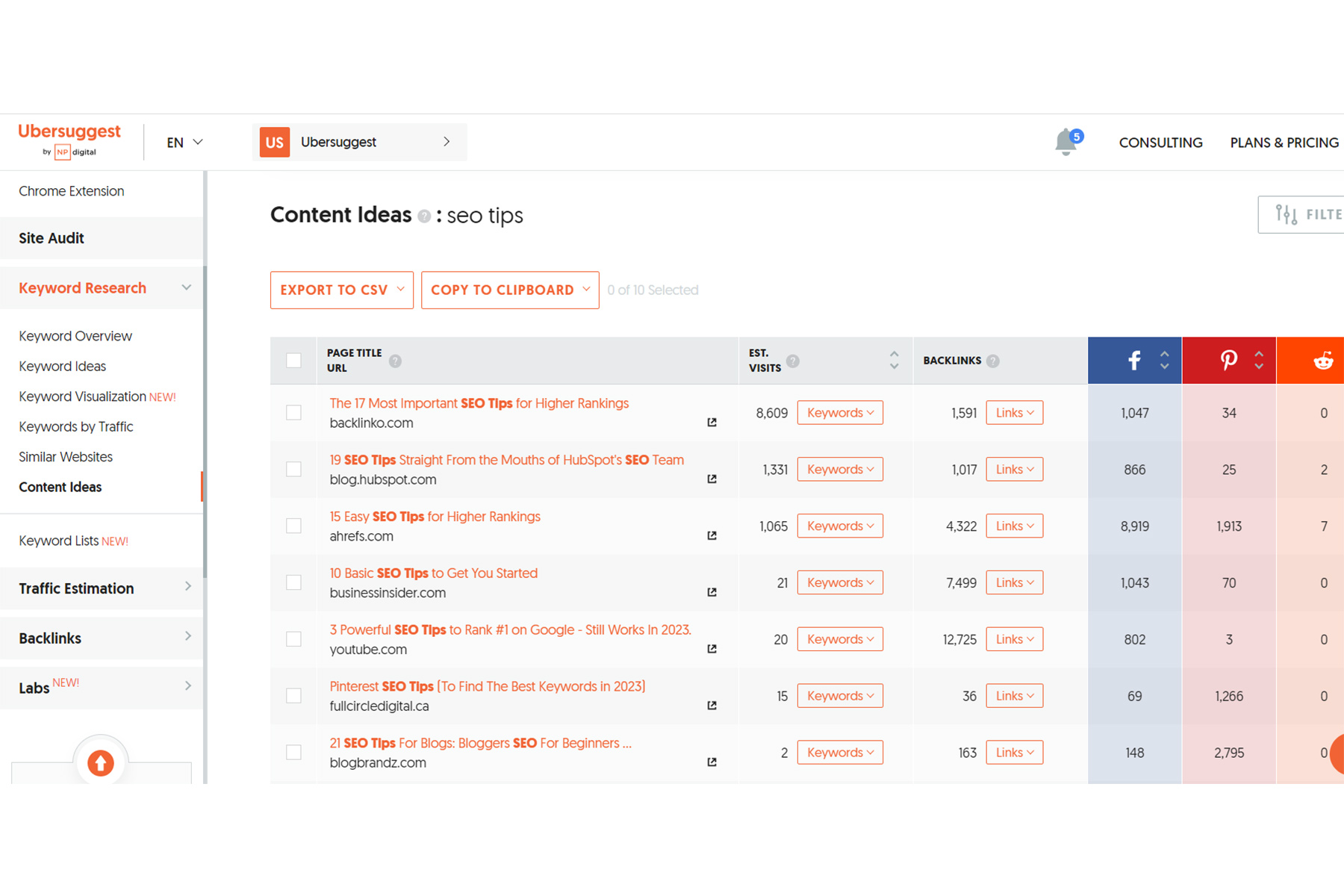Check the youtube.com row checkbox
Image resolution: width=1344 pixels, height=896 pixels.
click(293, 639)
